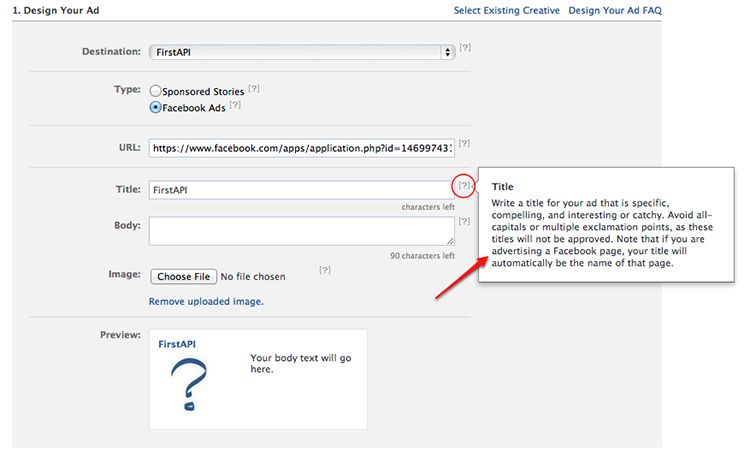Screen dimensions: 750x452
Task: Open the Select Existing Creative link
Action: pos(507,11)
